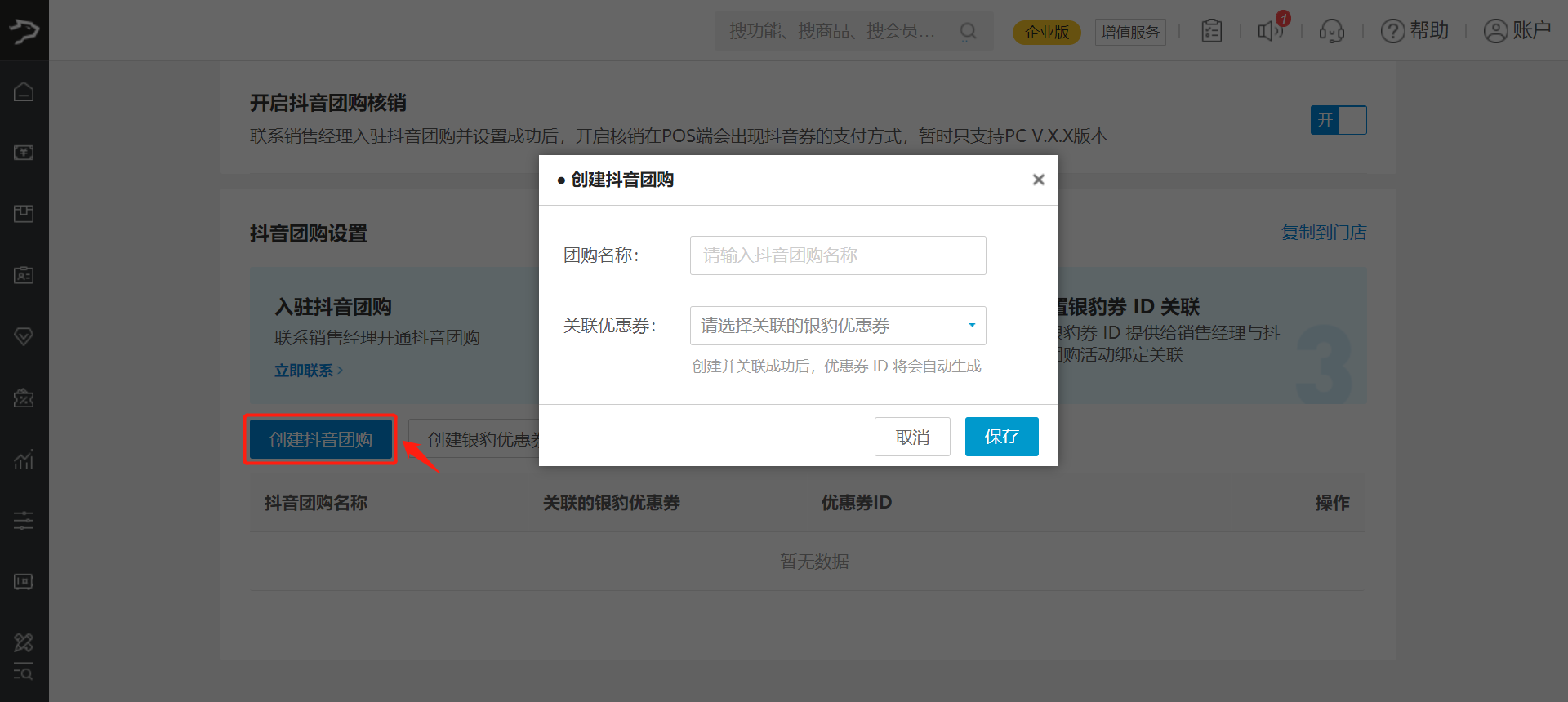Open 账户 account menu

tap(1517, 31)
